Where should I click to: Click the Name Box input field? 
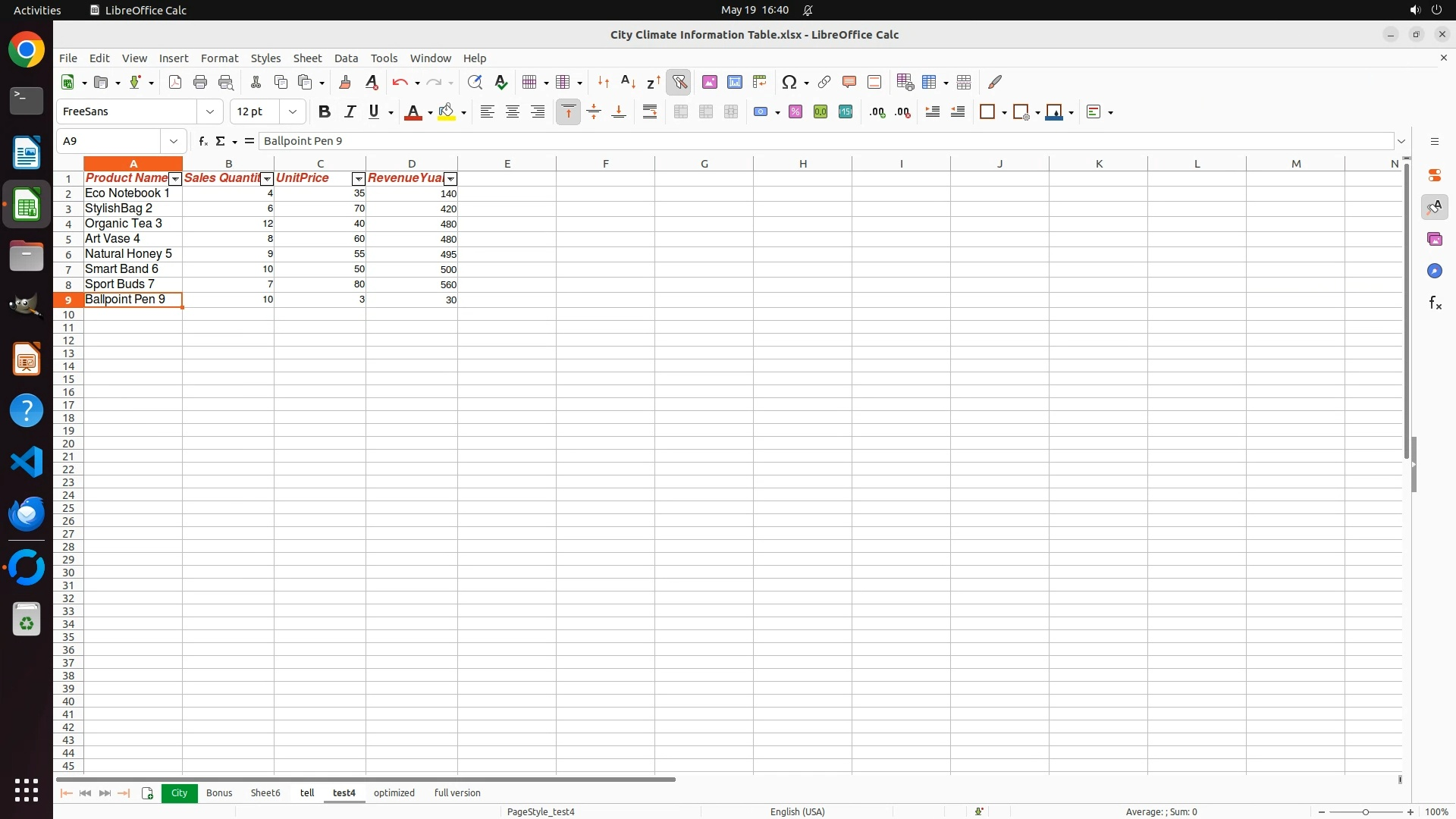(x=110, y=141)
